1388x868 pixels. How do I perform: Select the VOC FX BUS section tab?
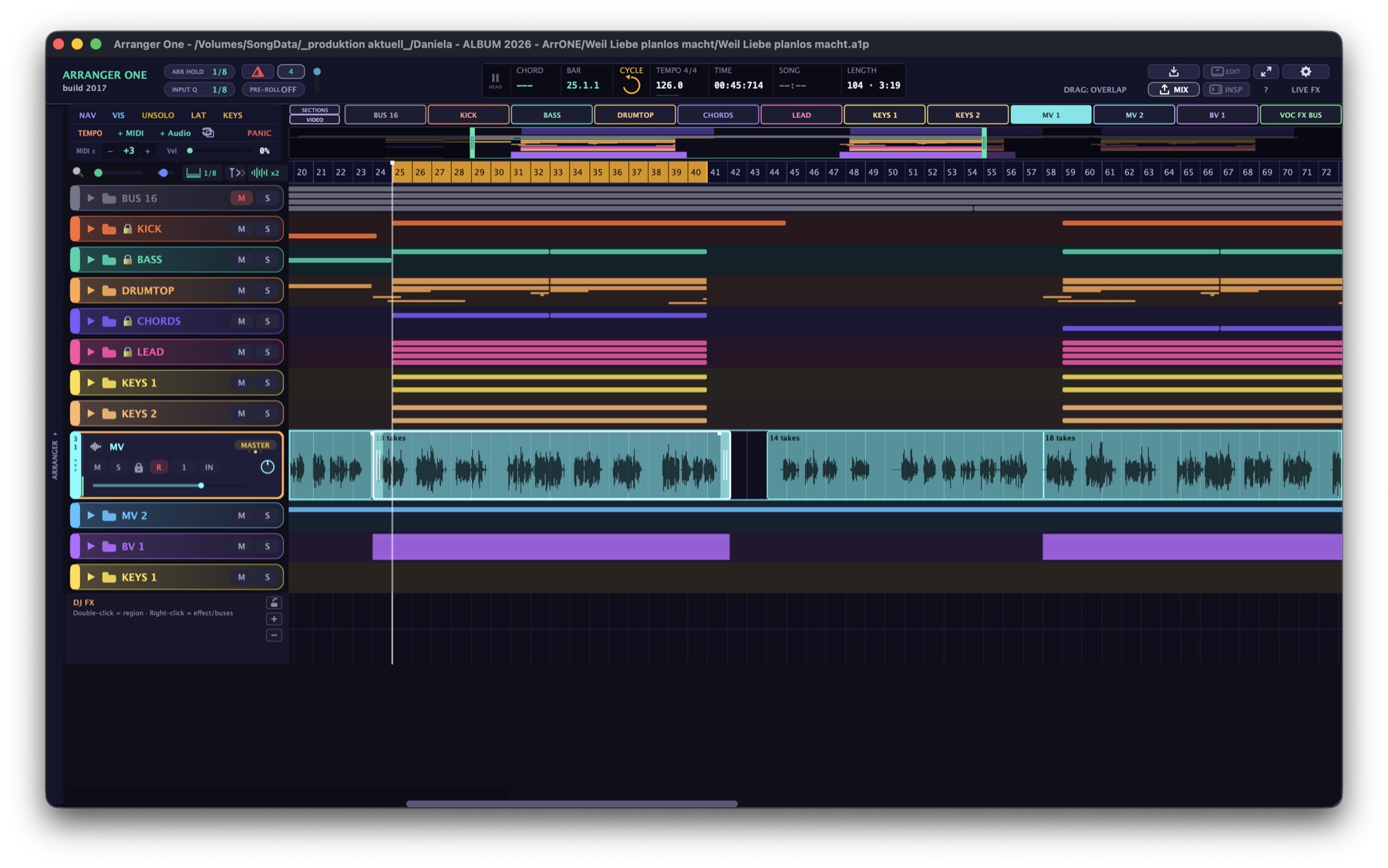click(1300, 115)
